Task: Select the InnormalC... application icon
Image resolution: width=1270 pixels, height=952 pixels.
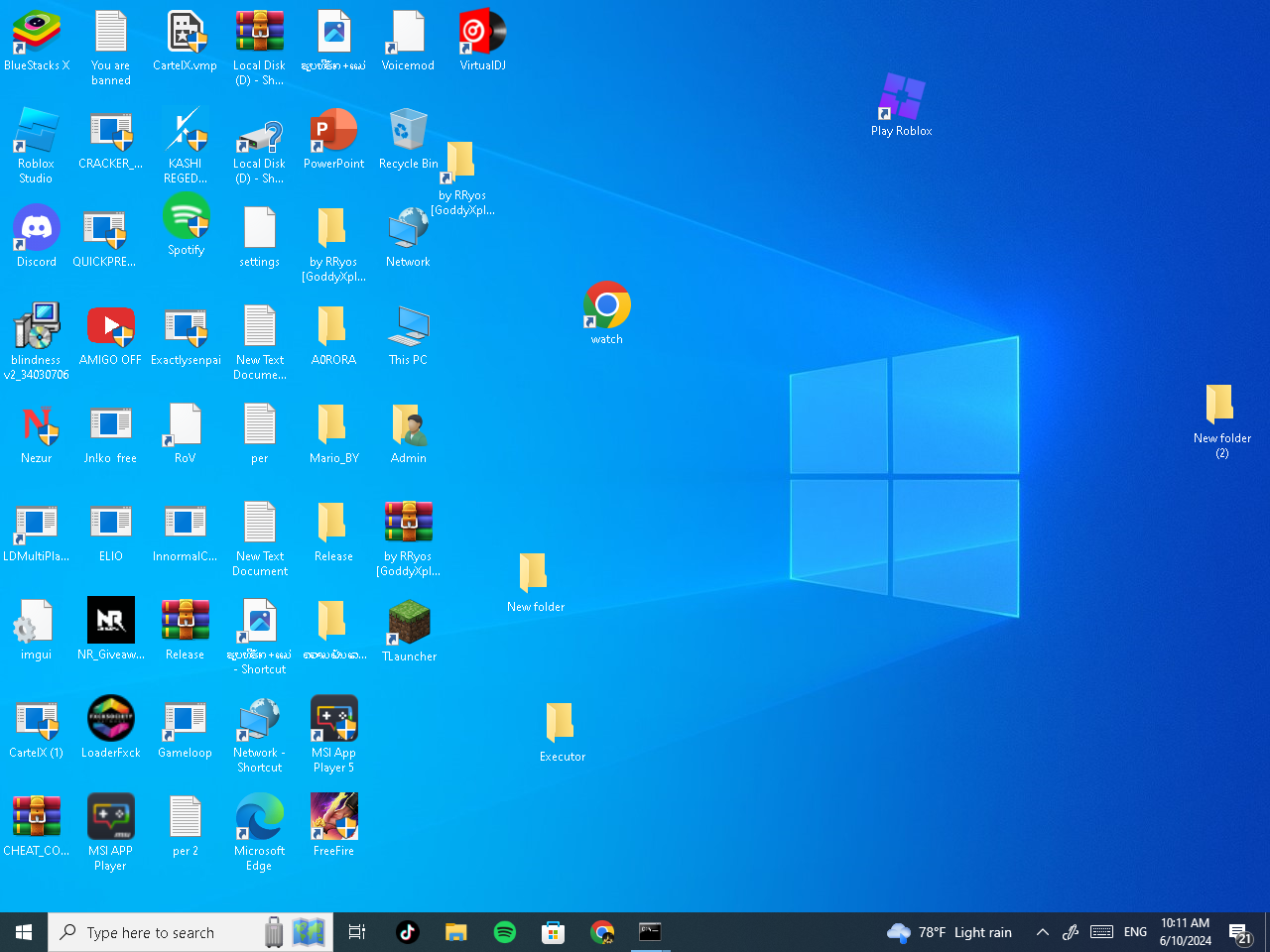Action: (x=186, y=533)
